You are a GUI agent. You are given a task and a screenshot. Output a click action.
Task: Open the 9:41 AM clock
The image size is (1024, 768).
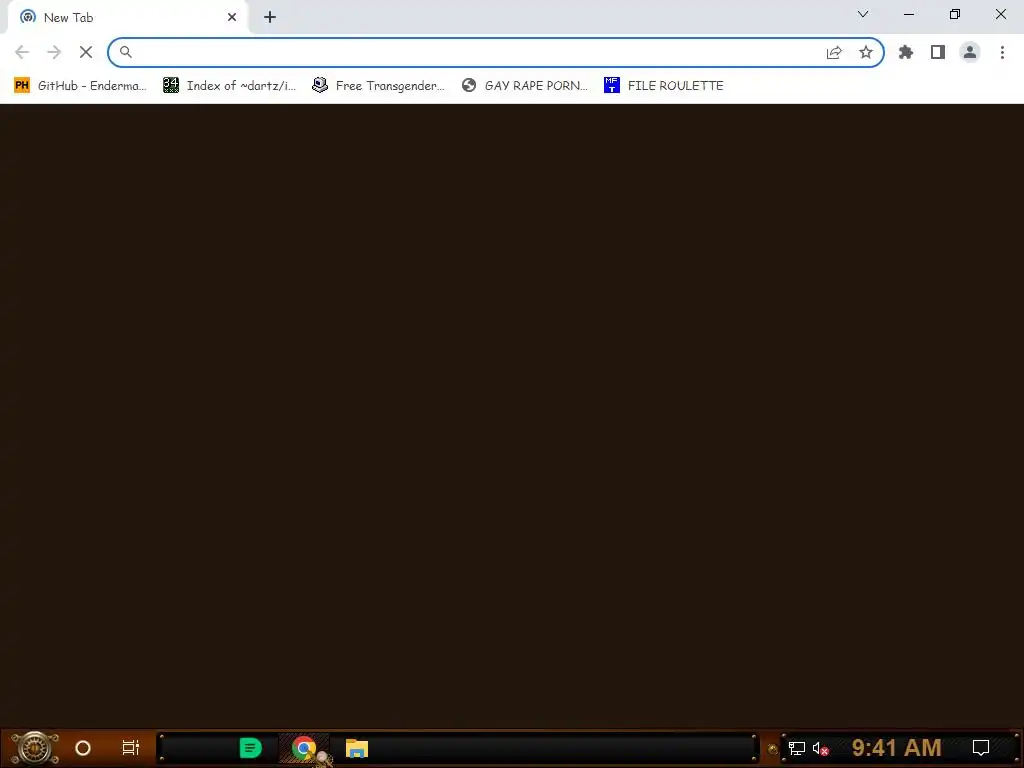tap(897, 748)
